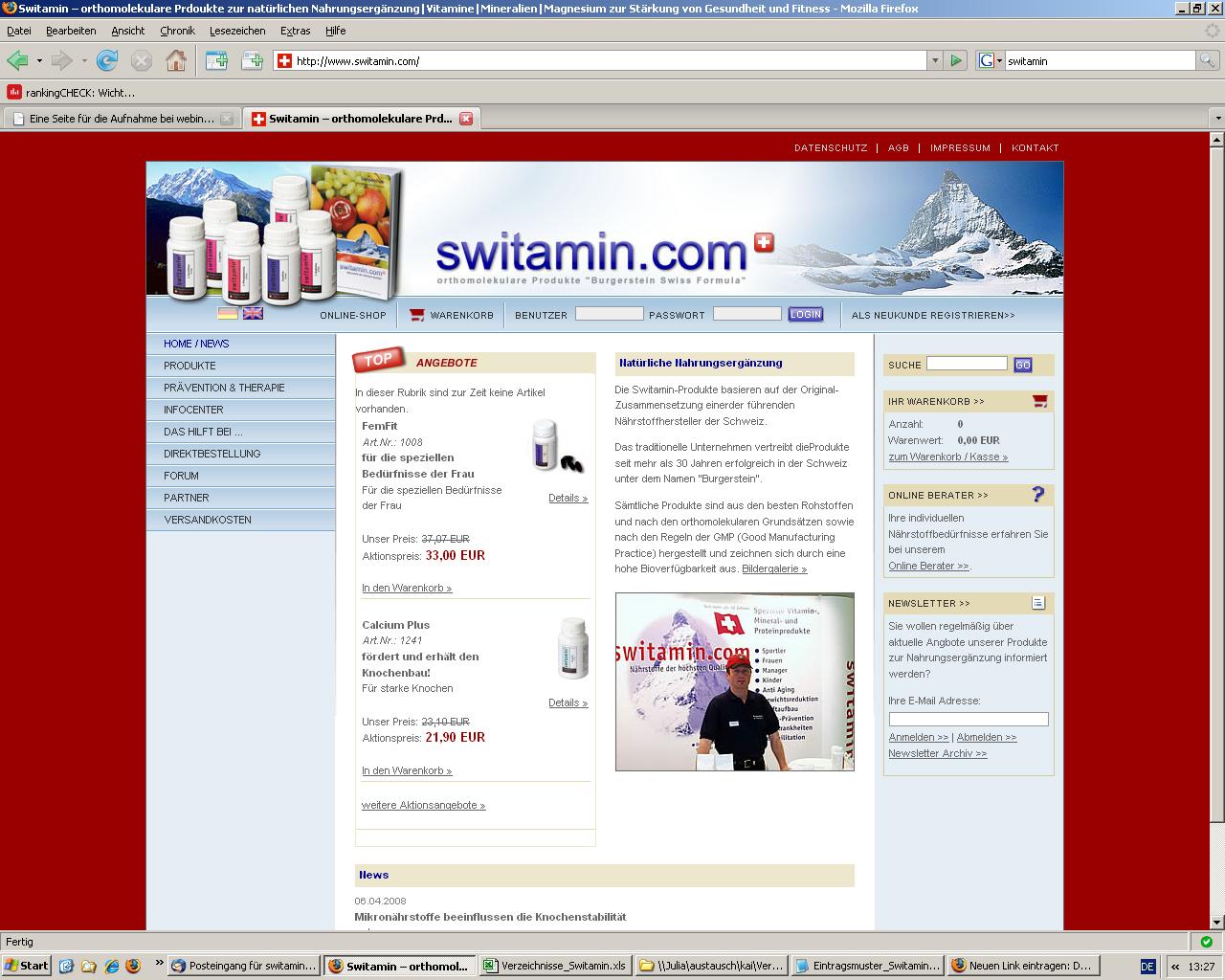Click 'Als Neukunde registrieren' link
1225x980 pixels.
(x=933, y=315)
